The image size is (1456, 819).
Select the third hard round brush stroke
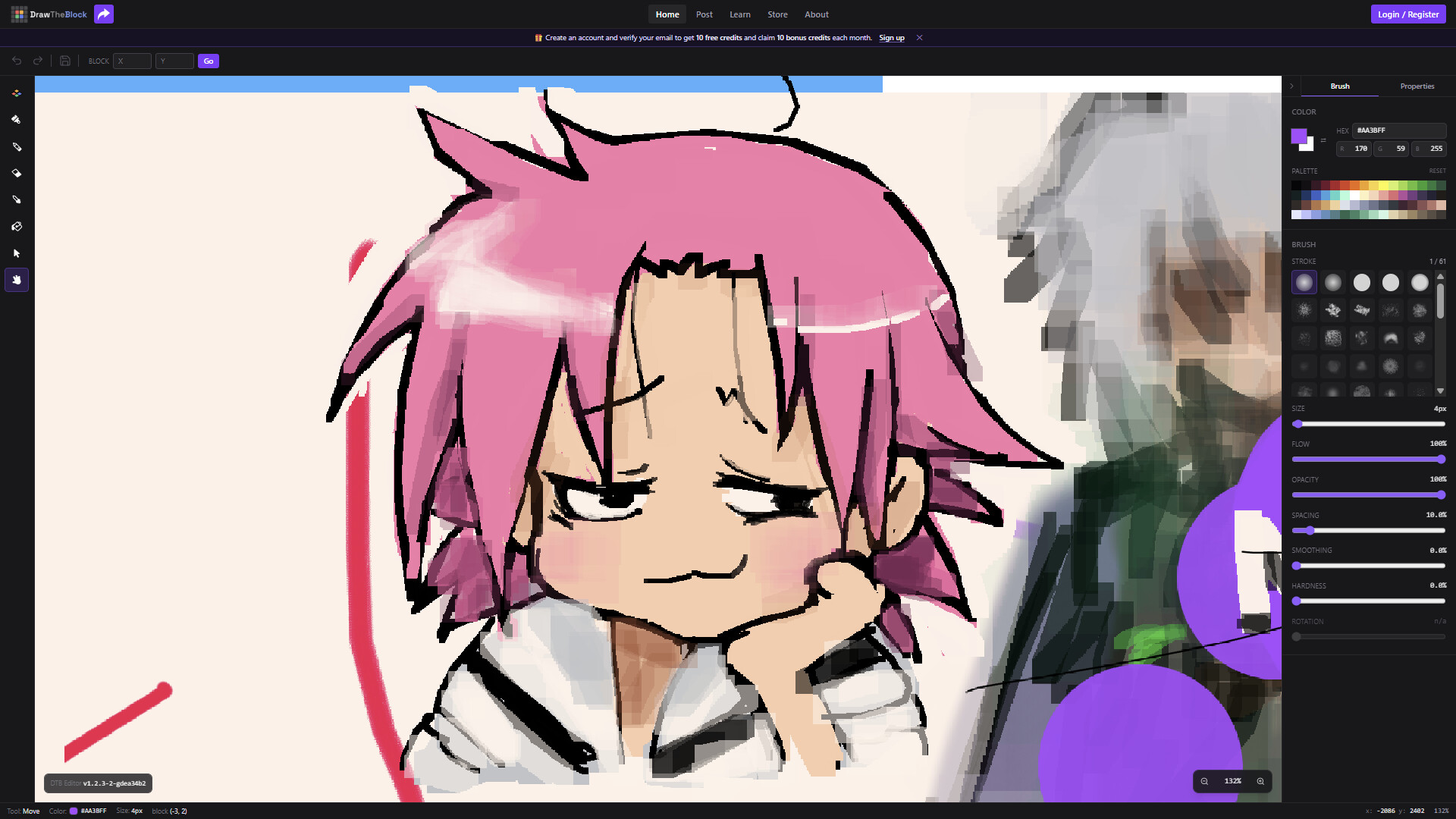point(1362,283)
